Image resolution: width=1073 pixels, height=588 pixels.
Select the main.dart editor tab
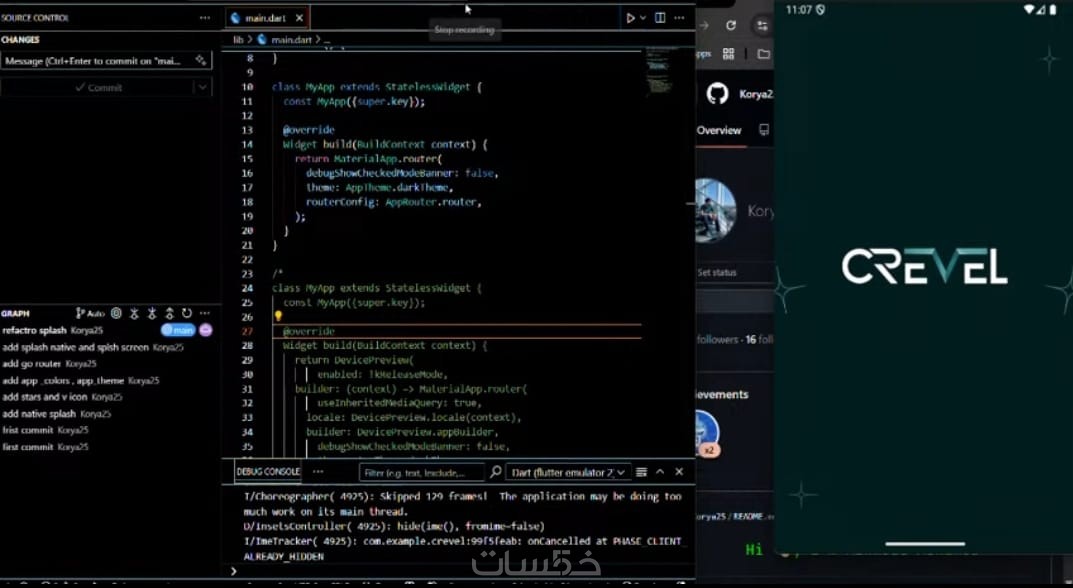tap(264, 18)
